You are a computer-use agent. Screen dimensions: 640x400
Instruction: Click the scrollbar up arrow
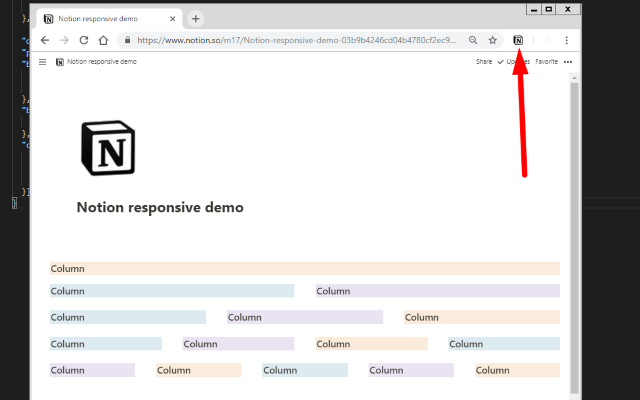point(574,78)
